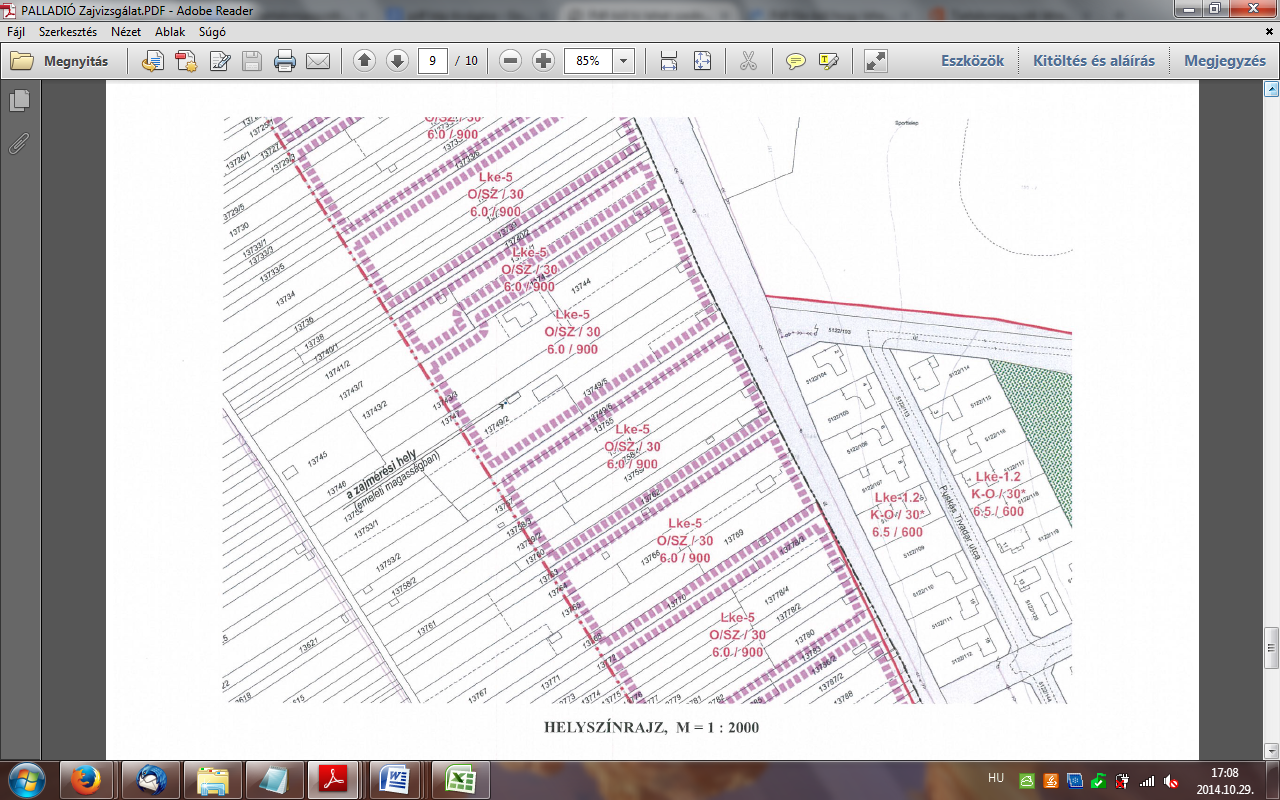
Task: Open the Eszközök tools pane
Action: click(x=972, y=61)
